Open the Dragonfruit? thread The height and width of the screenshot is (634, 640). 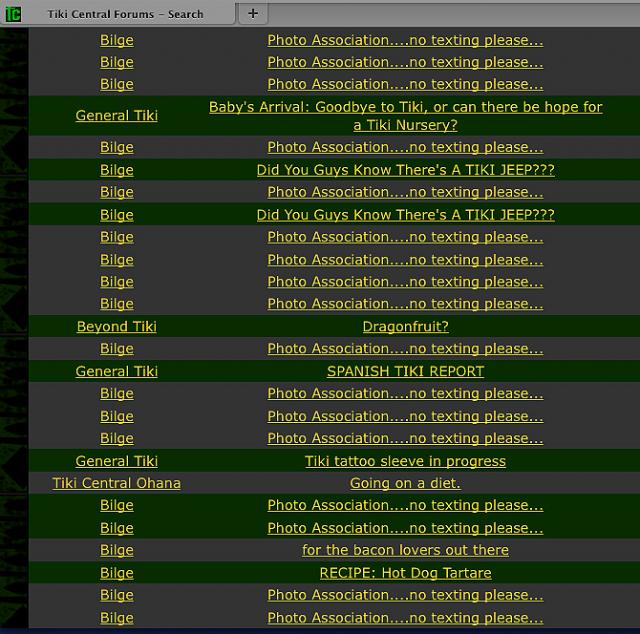coord(405,327)
